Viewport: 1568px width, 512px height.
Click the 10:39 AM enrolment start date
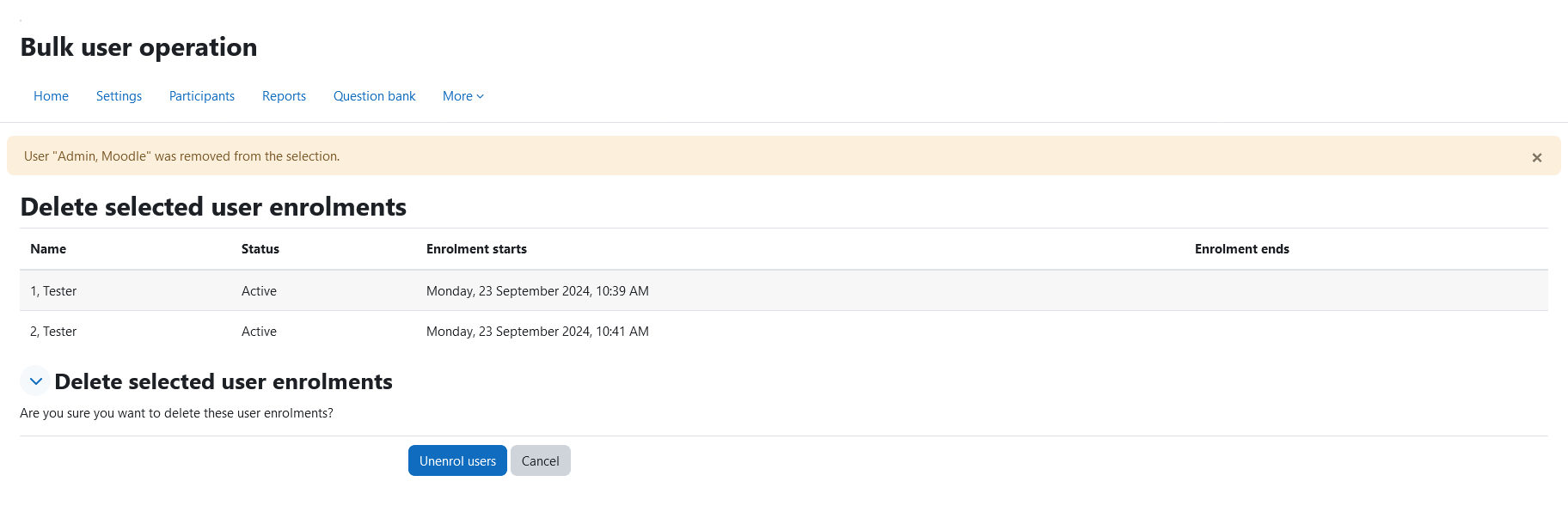tap(537, 291)
